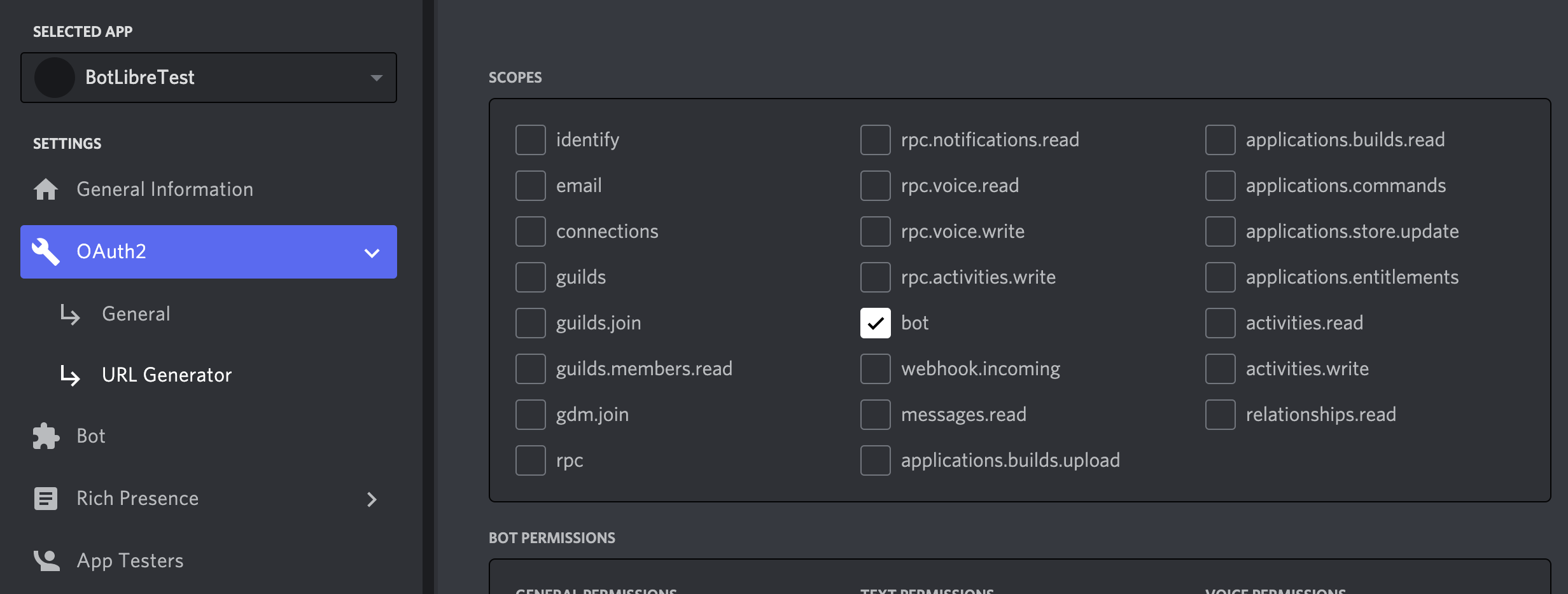Uncheck the bot scope checkbox
Screen dimensions: 1568x594
(x=876, y=322)
